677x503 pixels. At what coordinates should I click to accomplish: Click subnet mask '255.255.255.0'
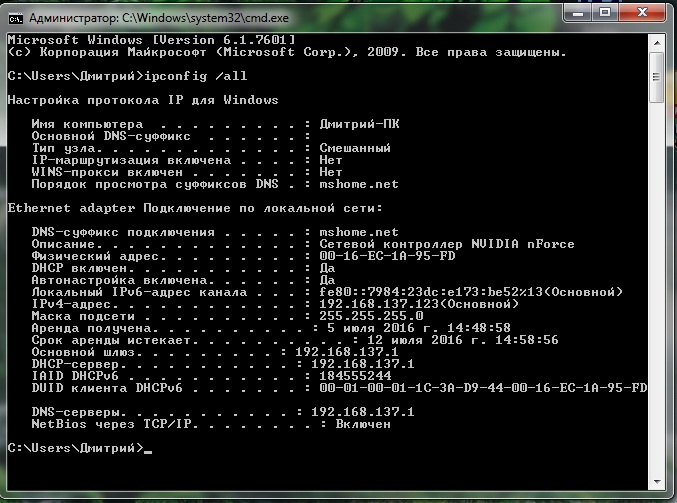[x=371, y=316]
